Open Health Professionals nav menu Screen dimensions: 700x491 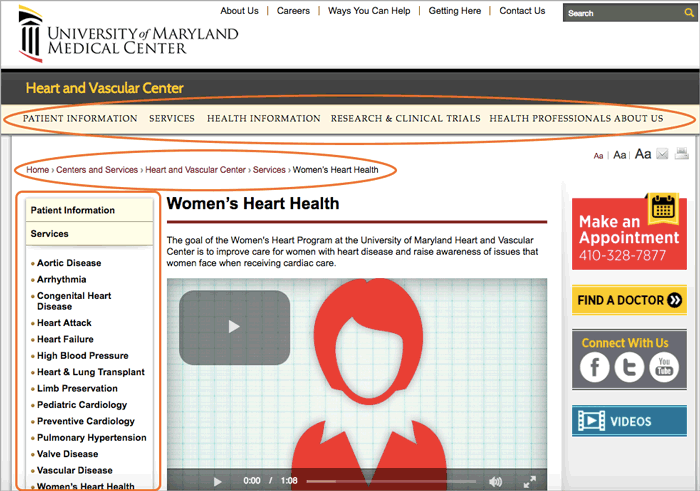550,118
